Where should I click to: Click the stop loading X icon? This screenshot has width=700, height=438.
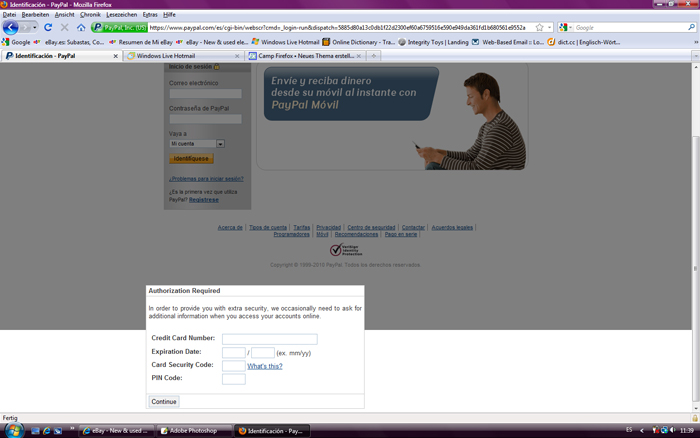64,28
